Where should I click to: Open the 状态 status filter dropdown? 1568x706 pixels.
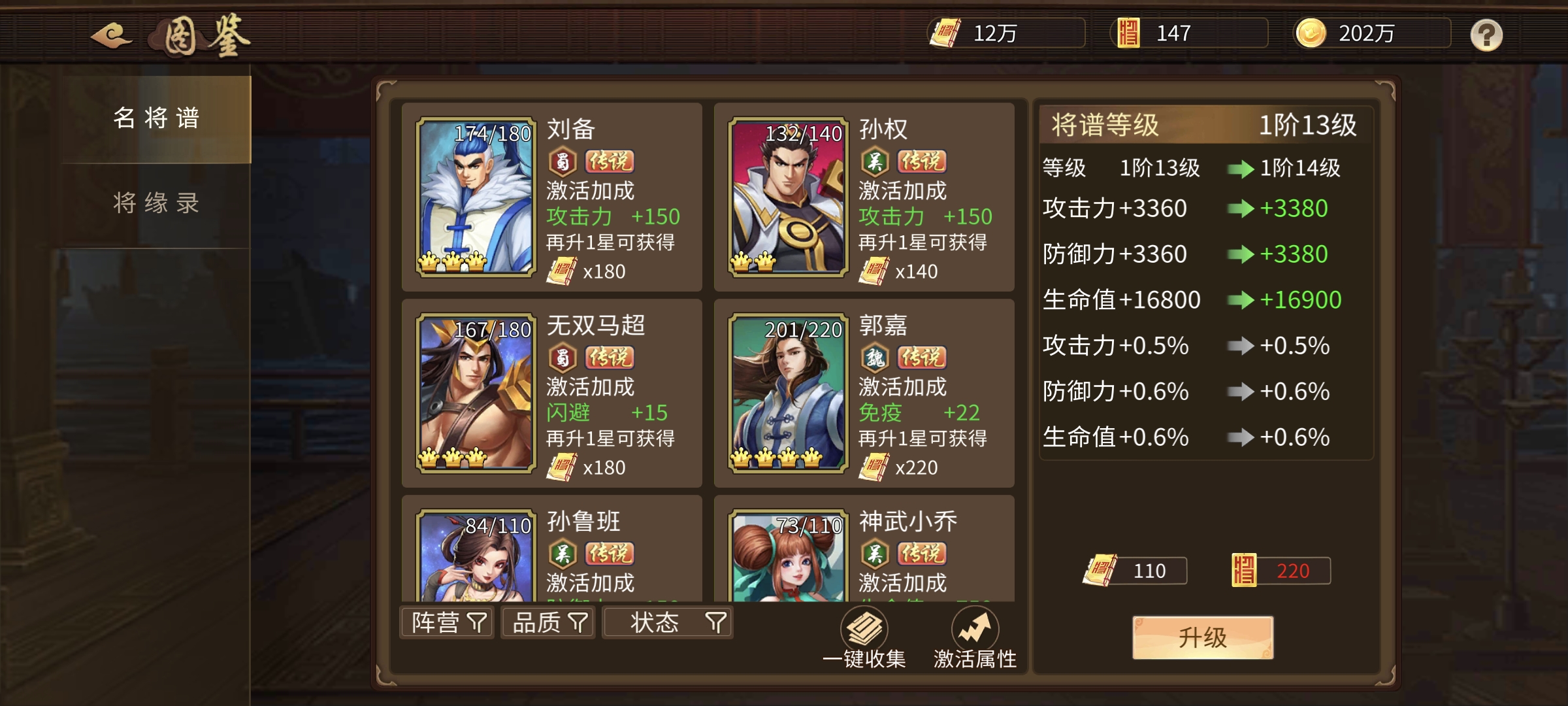(x=668, y=622)
